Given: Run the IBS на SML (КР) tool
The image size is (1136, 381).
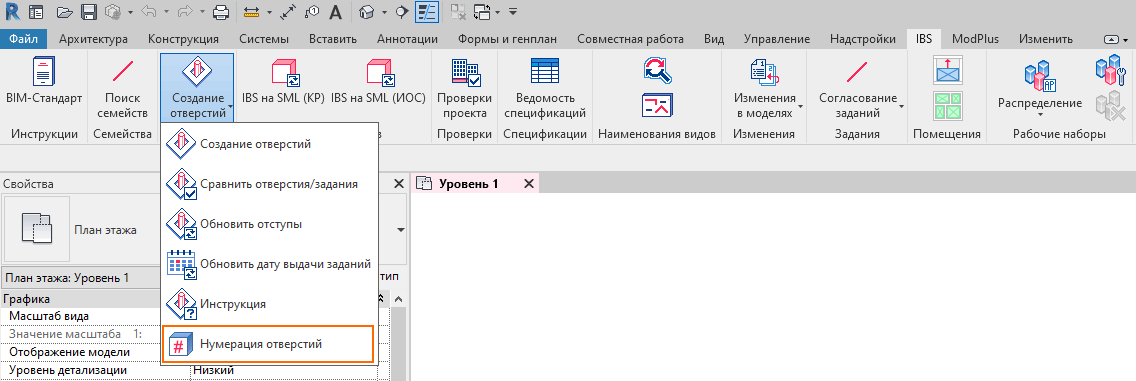Looking at the screenshot, I should tap(283, 80).
